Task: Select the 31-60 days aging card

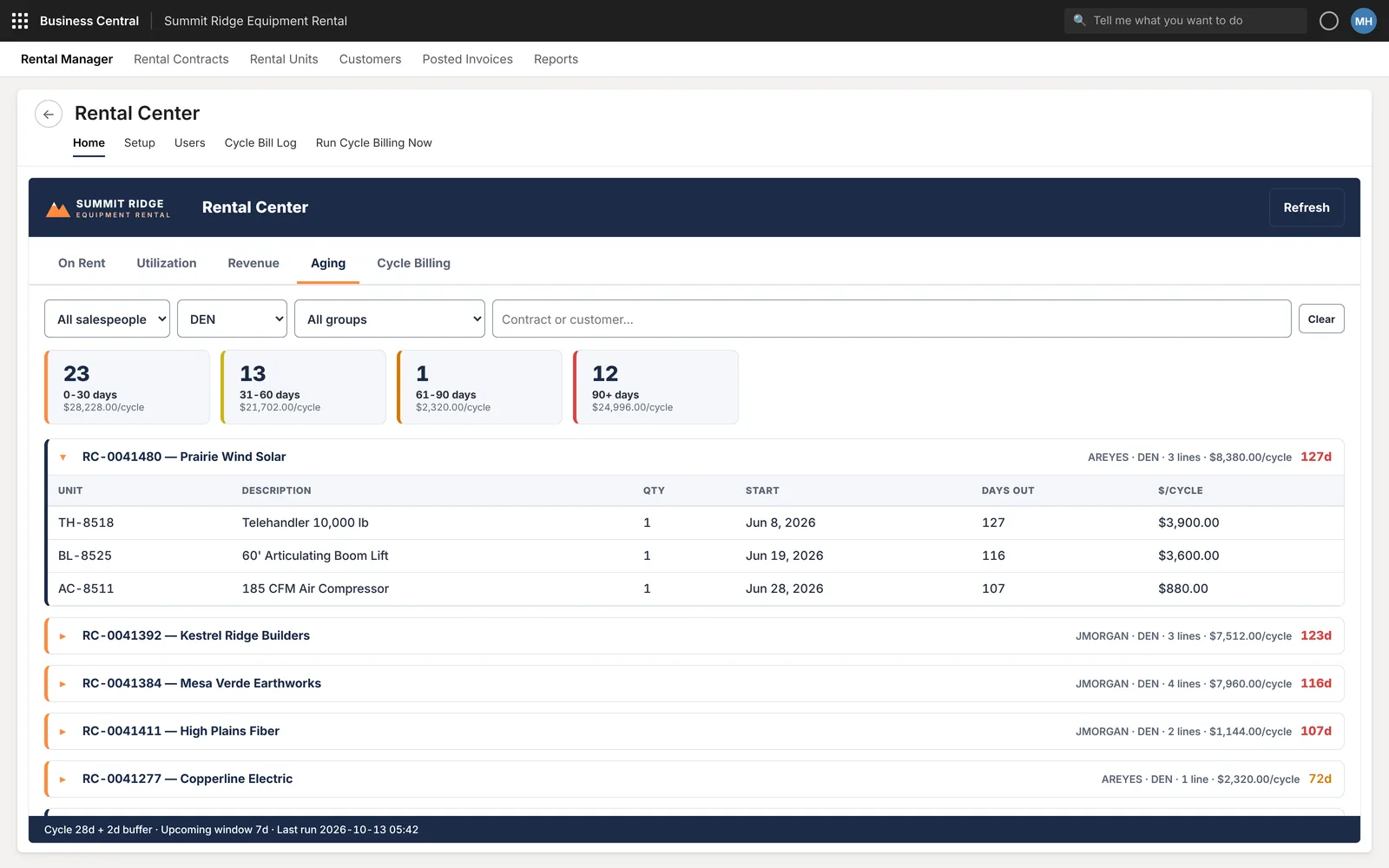Action: pyautogui.click(x=303, y=387)
